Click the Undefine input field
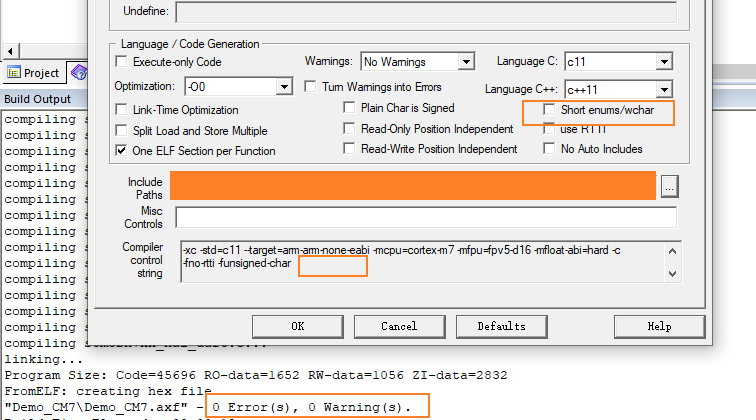The width and height of the screenshot is (756, 420). click(x=426, y=12)
